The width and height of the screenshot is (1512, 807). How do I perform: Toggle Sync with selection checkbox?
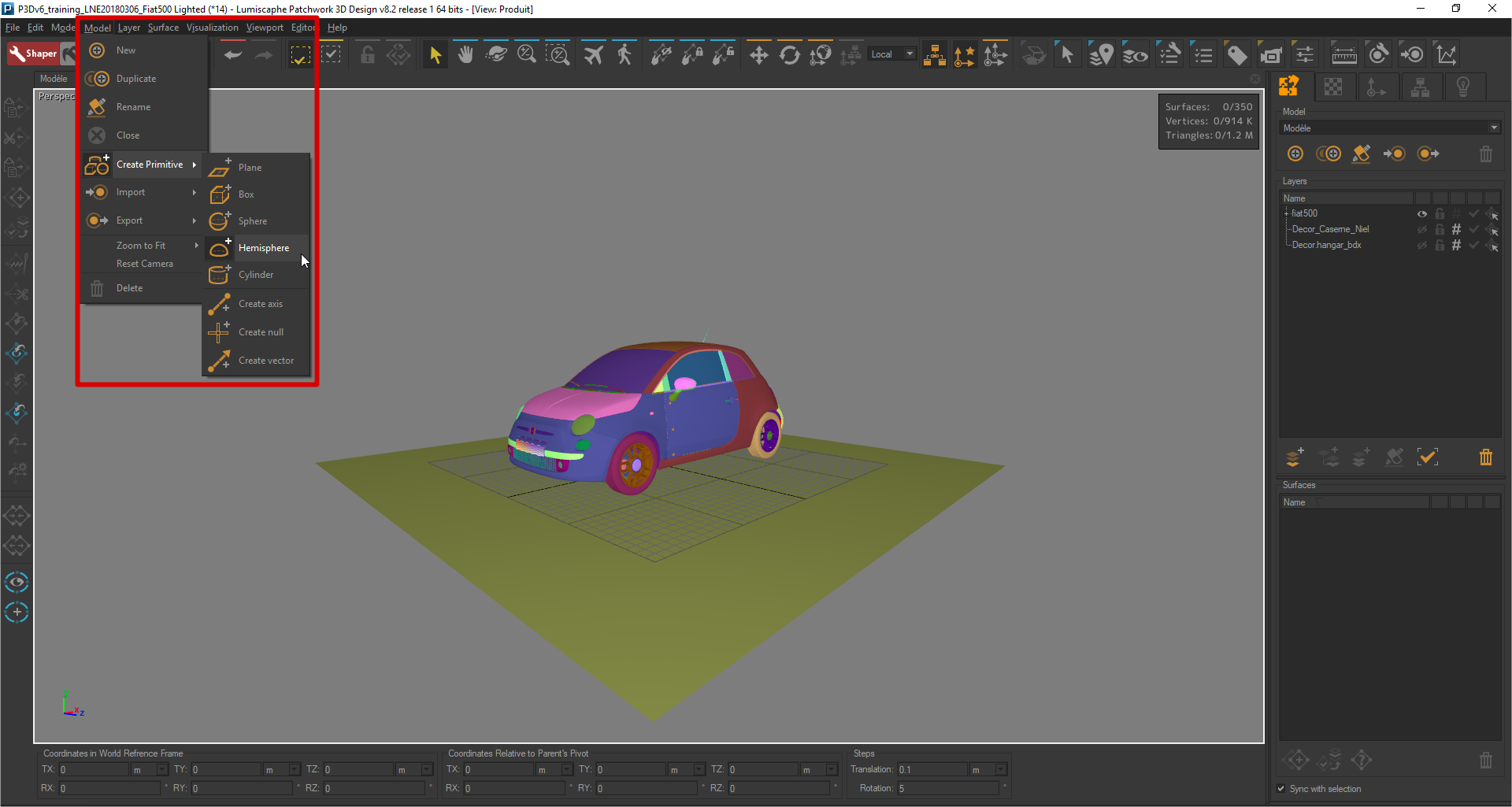[x=1281, y=789]
